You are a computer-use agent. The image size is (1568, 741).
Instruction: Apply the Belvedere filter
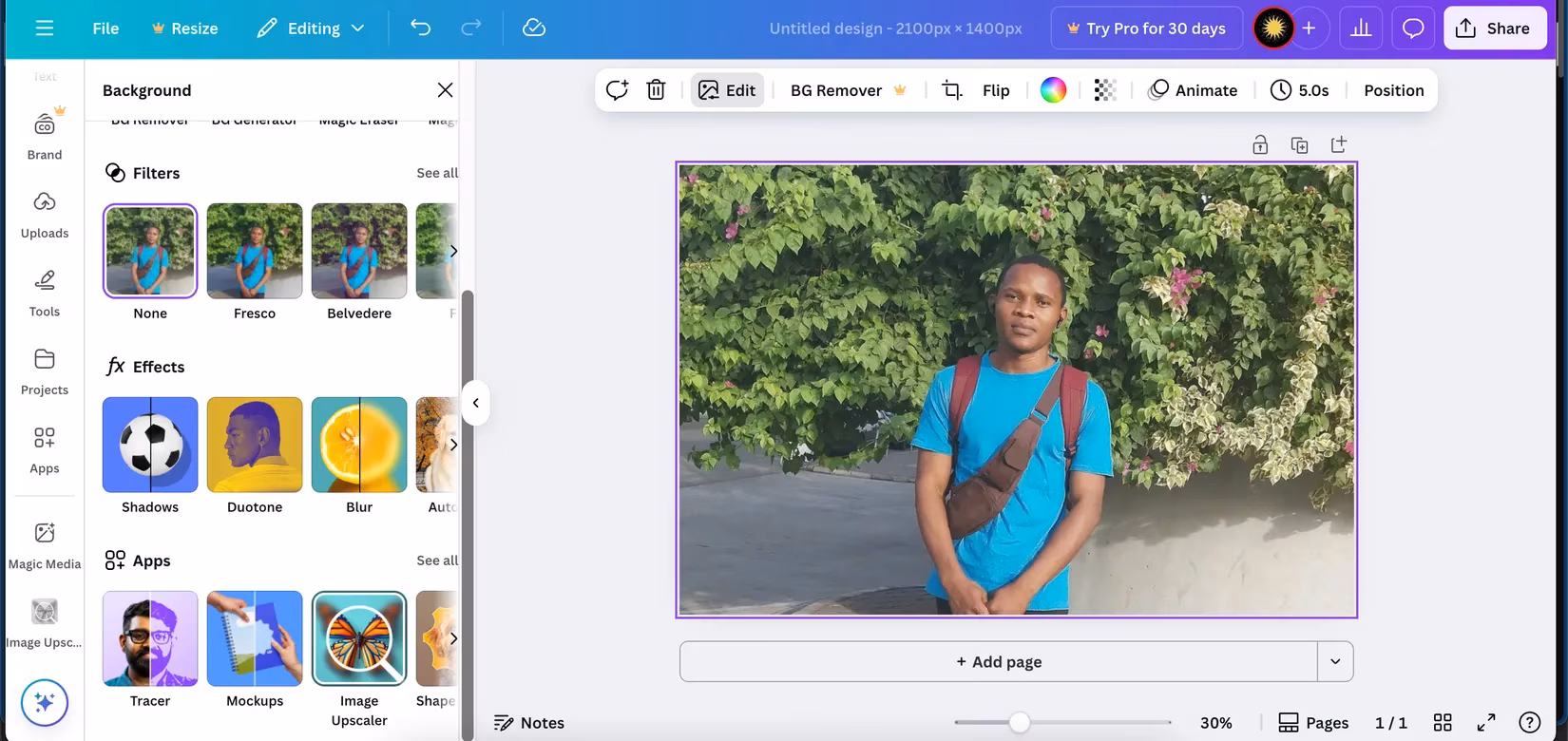click(x=359, y=251)
